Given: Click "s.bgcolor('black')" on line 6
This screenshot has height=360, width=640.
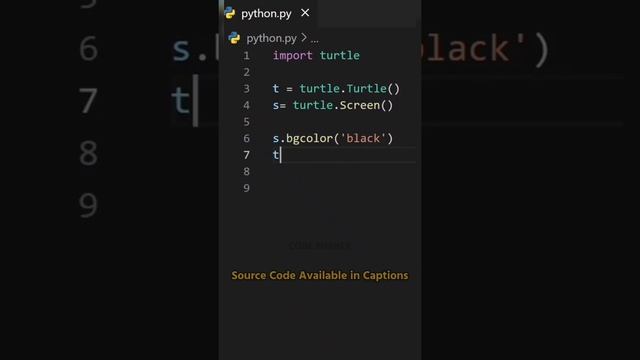Looking at the screenshot, I should pyautogui.click(x=333, y=138).
